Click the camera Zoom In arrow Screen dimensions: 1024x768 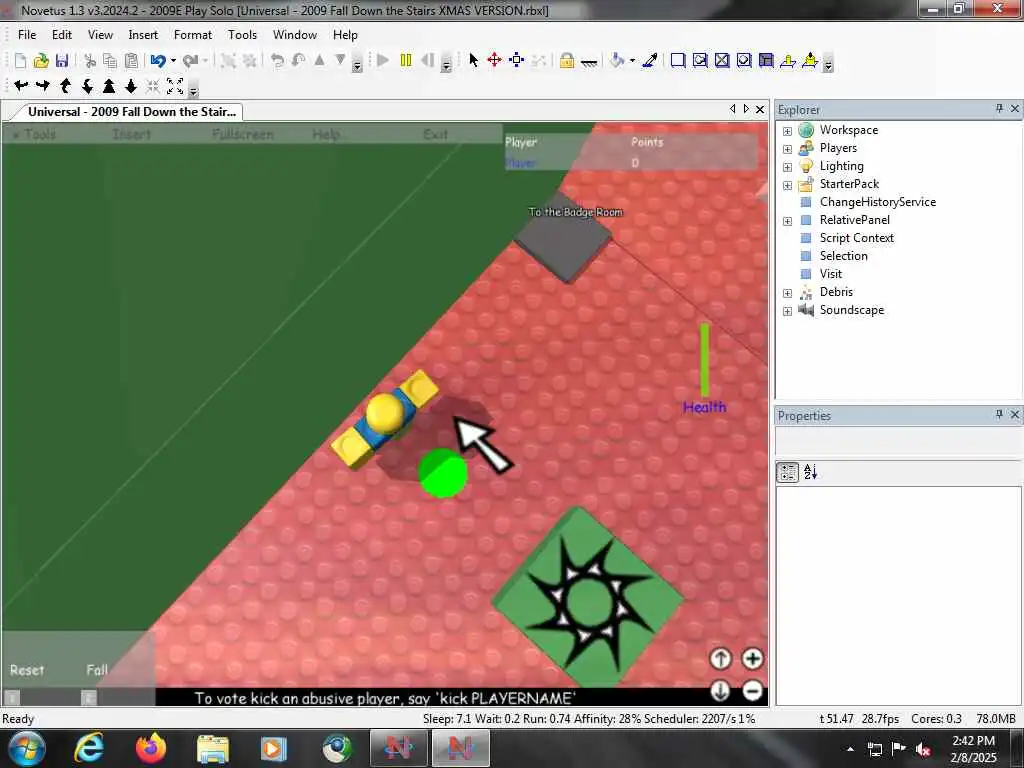point(109,86)
